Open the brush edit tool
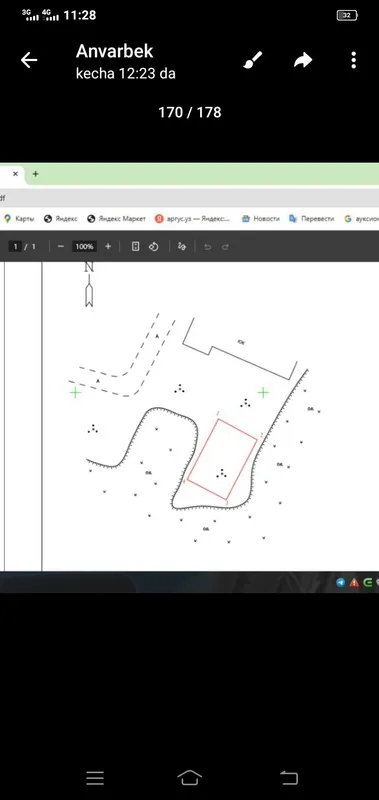 point(252,60)
